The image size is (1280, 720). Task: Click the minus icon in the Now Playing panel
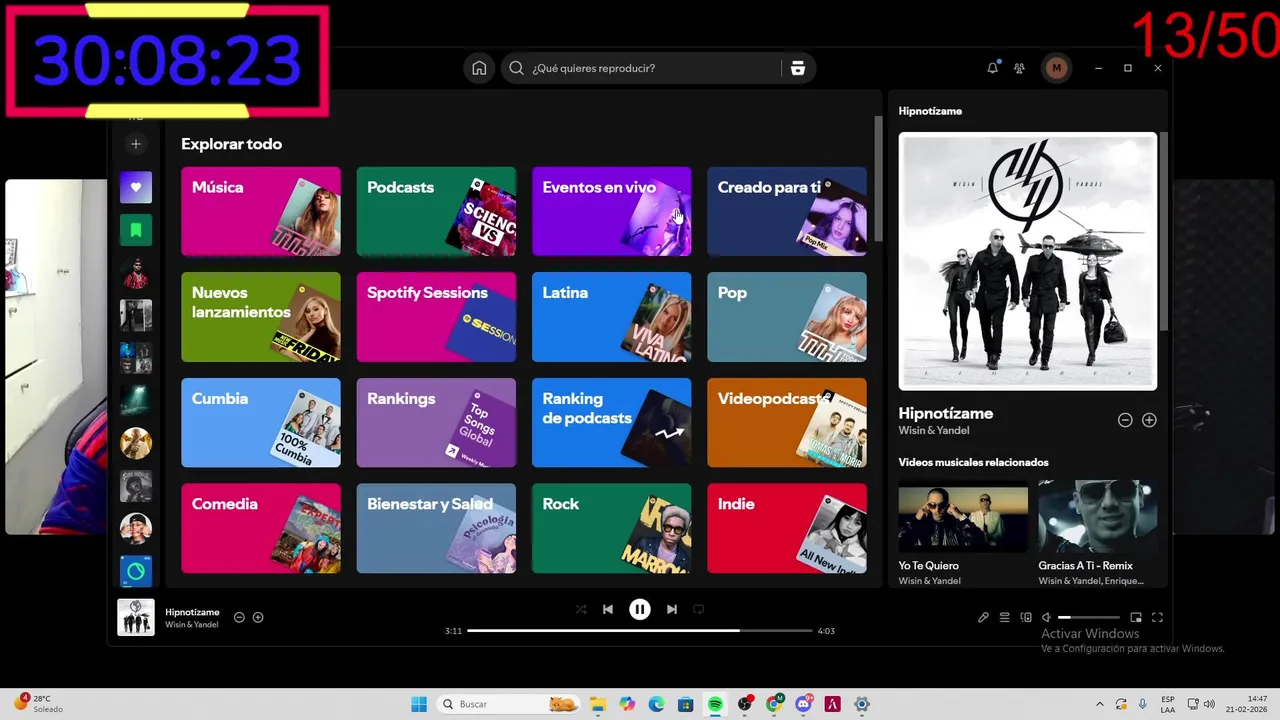click(1125, 420)
